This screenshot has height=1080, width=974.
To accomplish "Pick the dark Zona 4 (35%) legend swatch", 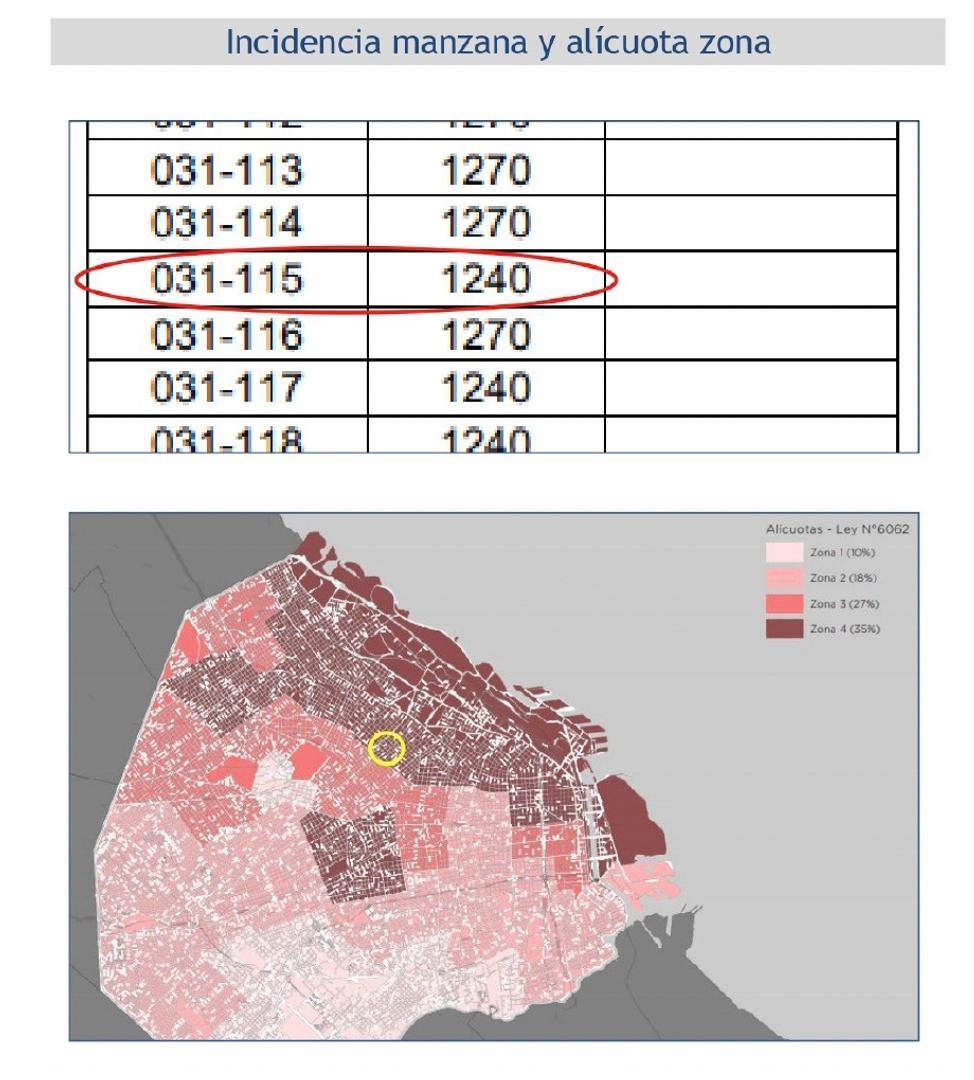I will tap(785, 629).
